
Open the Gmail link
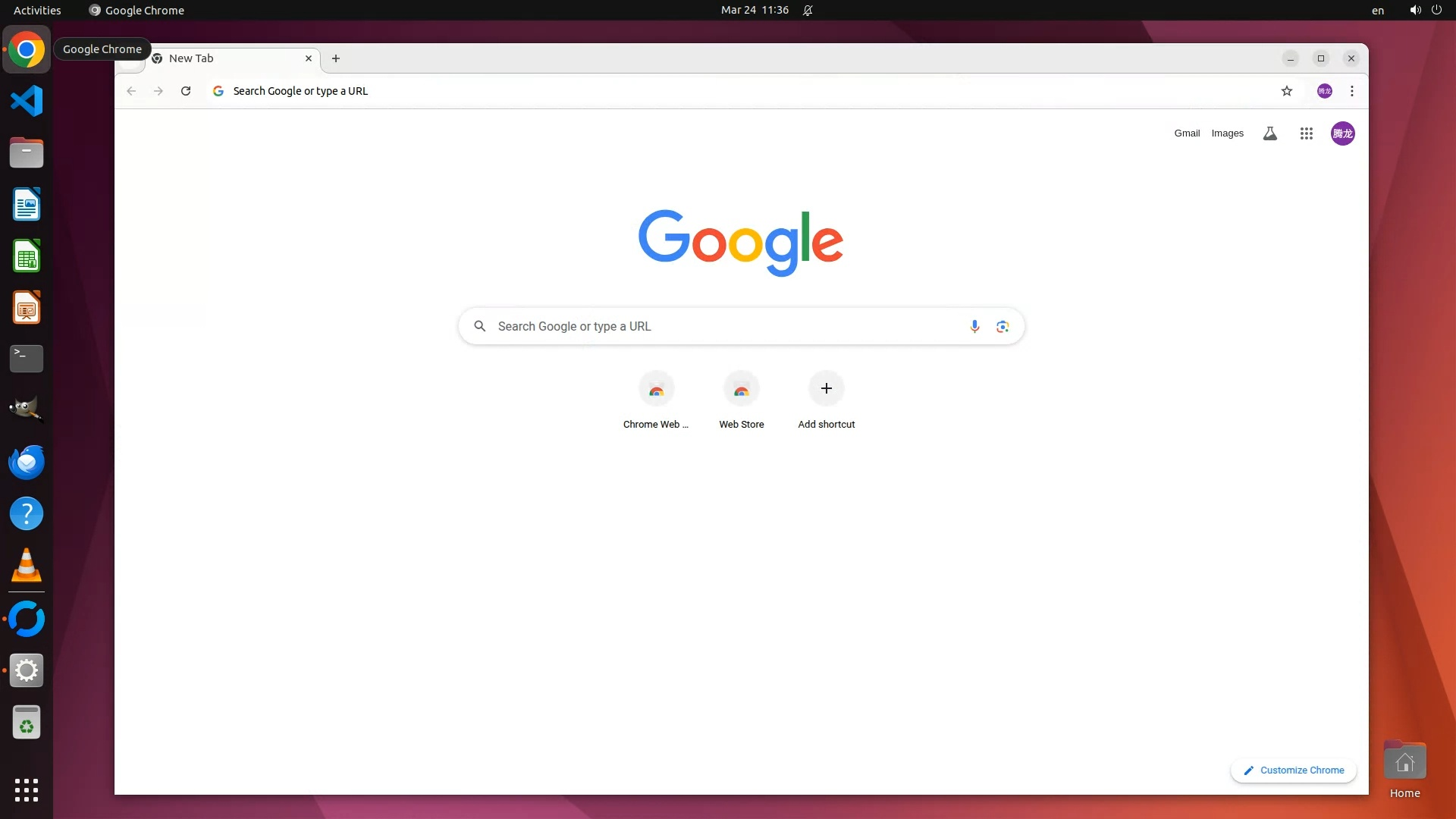[x=1187, y=133]
